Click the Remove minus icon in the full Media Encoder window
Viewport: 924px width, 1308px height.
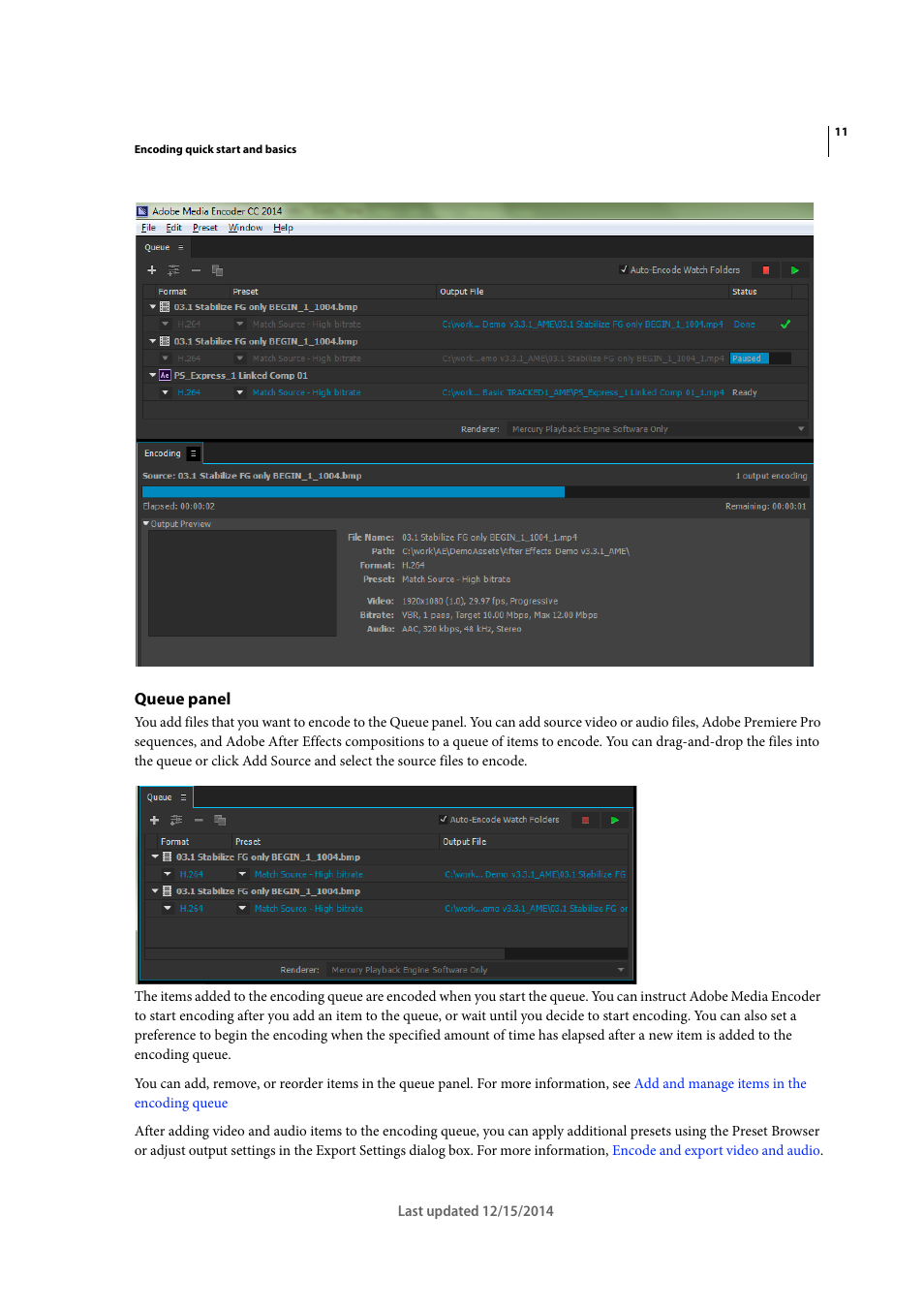[196, 270]
